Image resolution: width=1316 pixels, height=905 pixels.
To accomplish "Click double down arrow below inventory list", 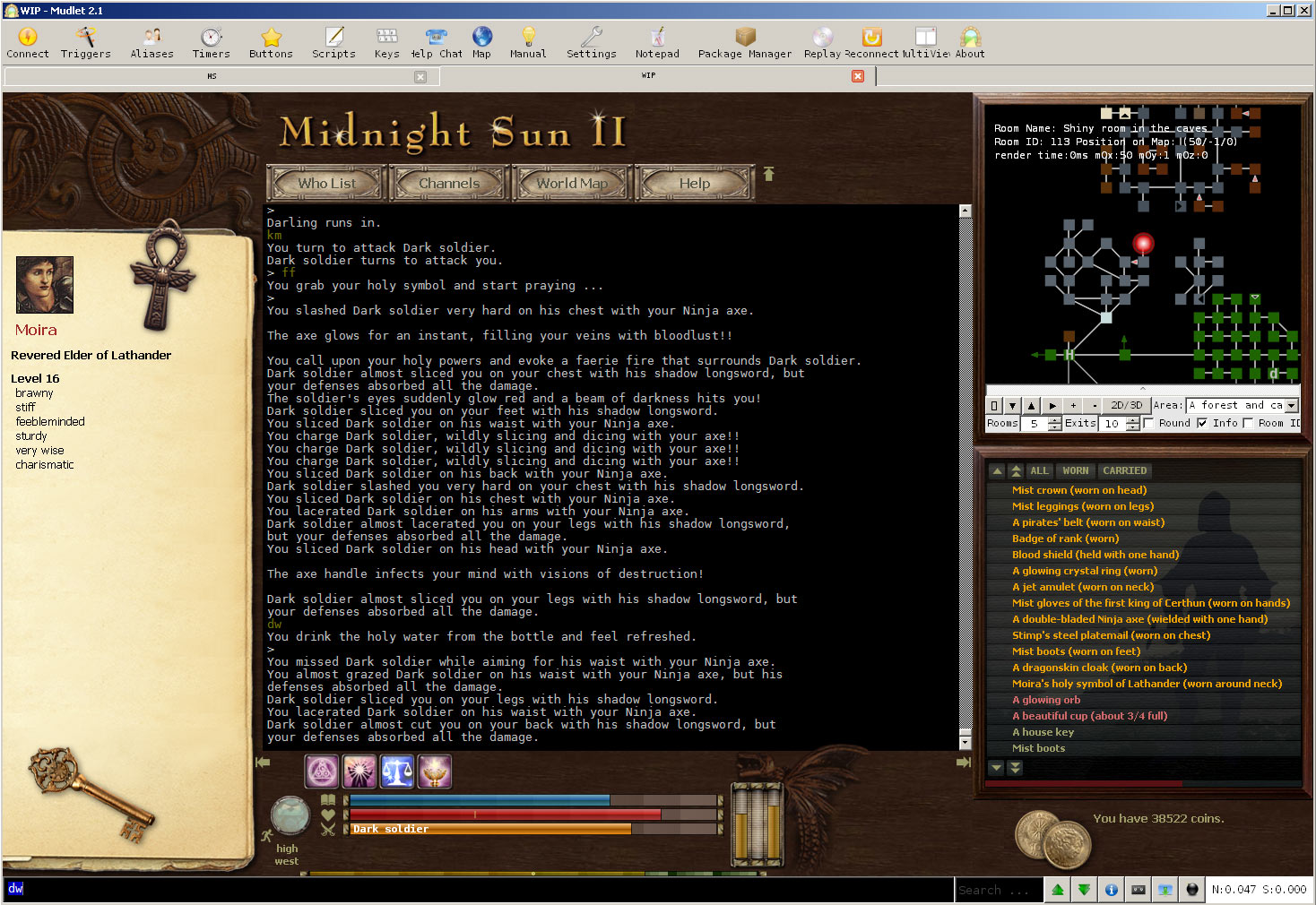I will (1016, 767).
